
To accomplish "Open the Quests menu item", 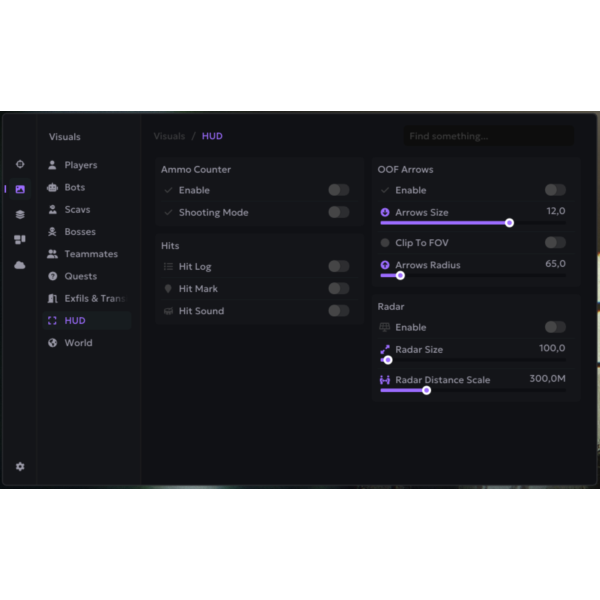I will click(x=87, y=276).
